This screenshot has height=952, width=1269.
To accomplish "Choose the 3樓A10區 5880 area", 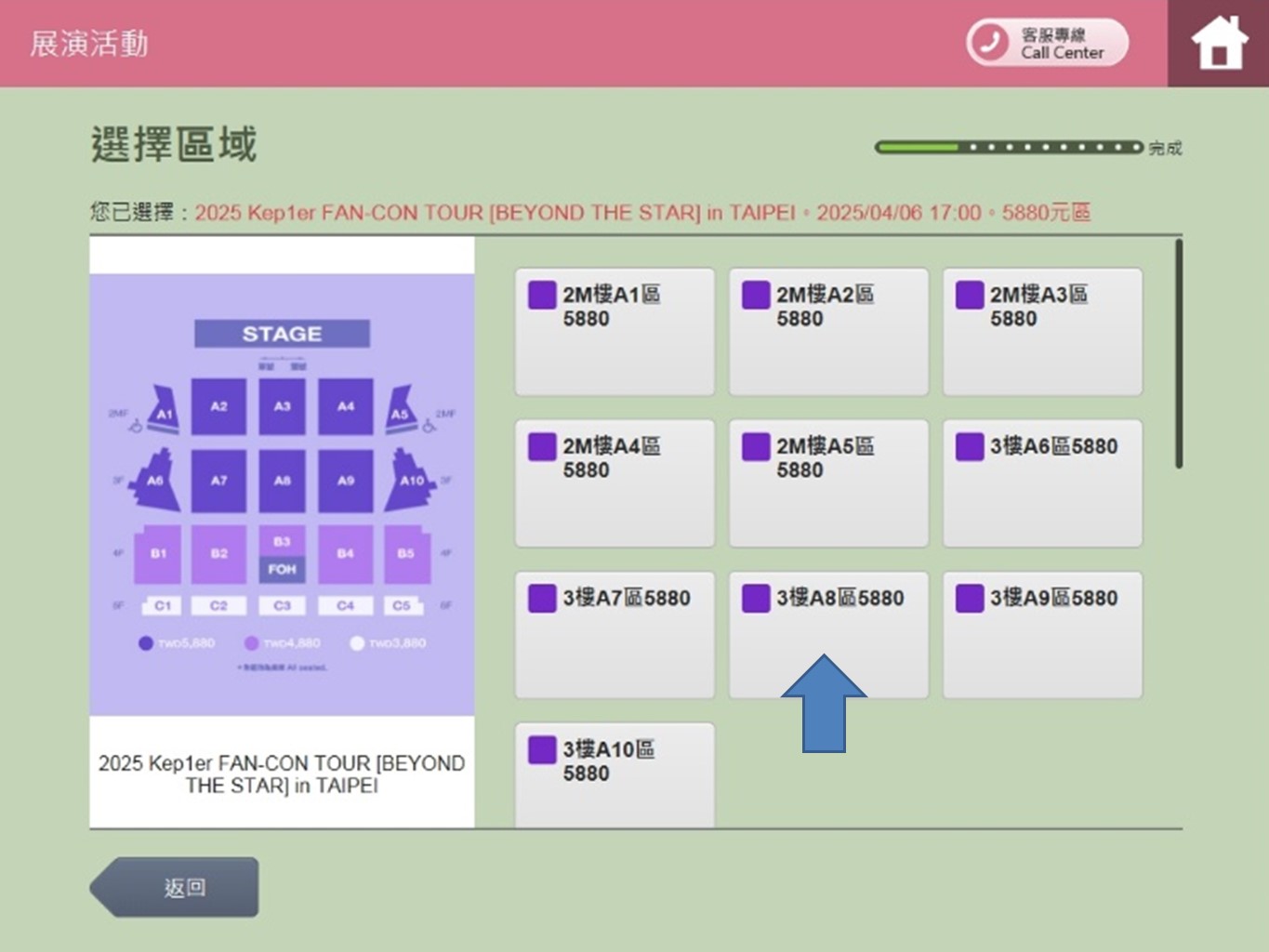I will tap(615, 775).
